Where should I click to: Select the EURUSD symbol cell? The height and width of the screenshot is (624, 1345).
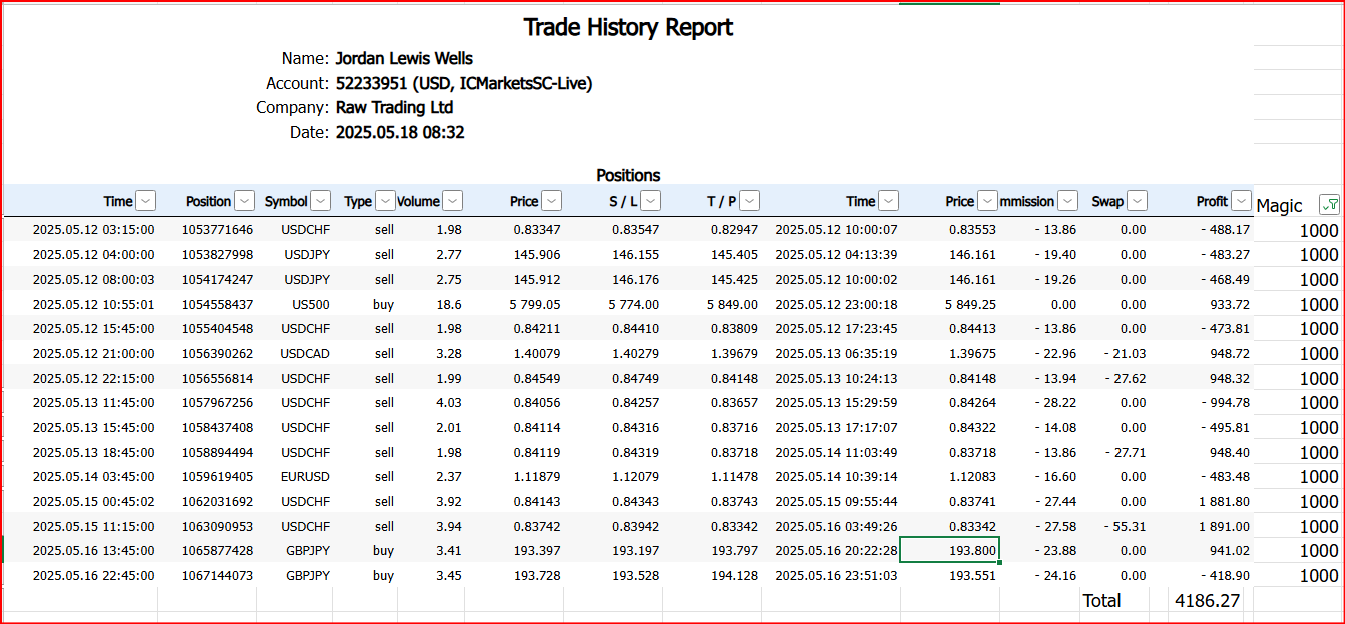tap(305, 477)
